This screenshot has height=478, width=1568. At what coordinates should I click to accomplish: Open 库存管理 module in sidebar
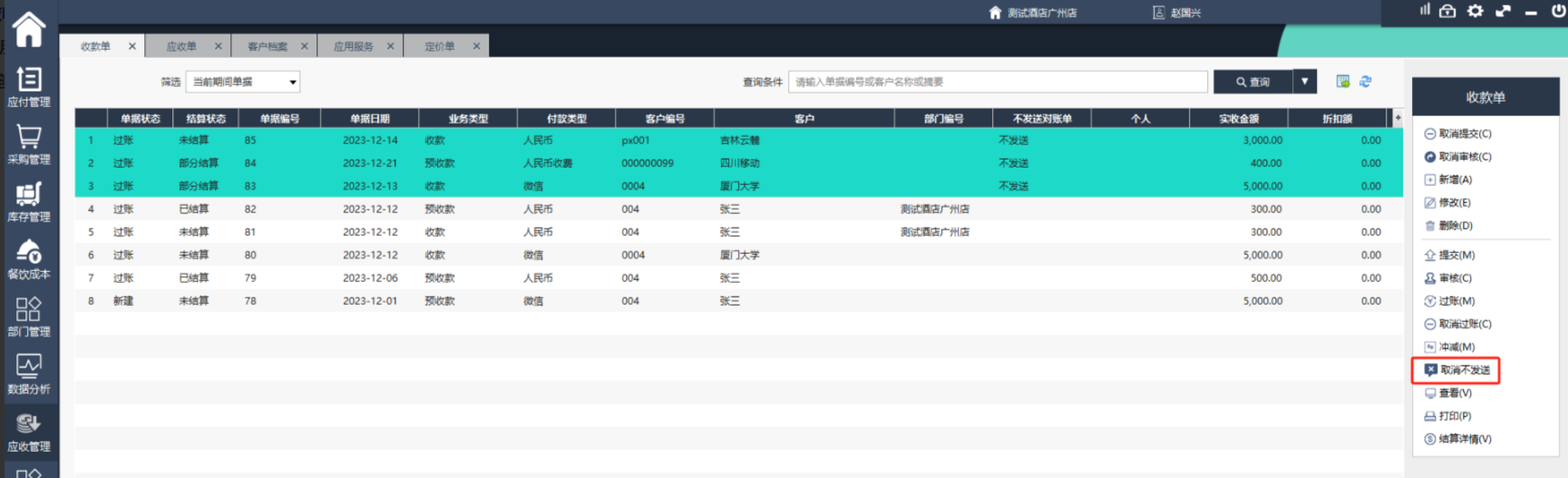pos(28,201)
